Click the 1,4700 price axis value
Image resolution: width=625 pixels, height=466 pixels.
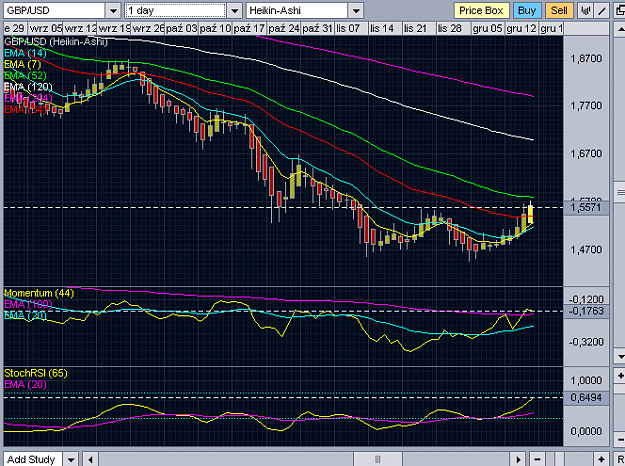(586, 250)
